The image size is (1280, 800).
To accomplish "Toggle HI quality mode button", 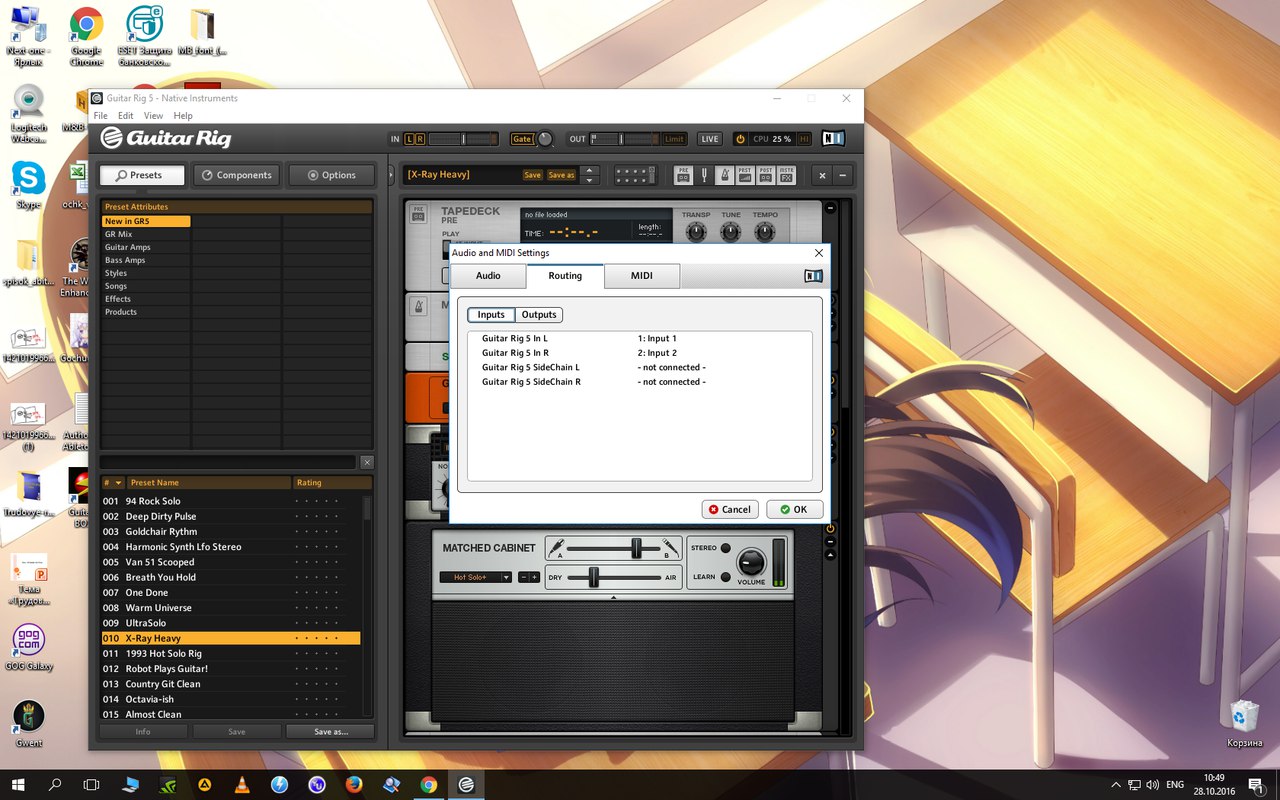I will click(804, 139).
